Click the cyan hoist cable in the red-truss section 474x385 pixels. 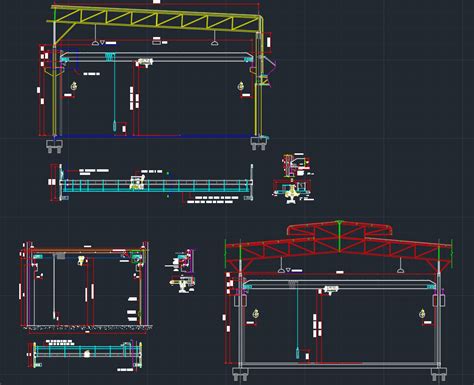pyautogui.click(x=297, y=320)
